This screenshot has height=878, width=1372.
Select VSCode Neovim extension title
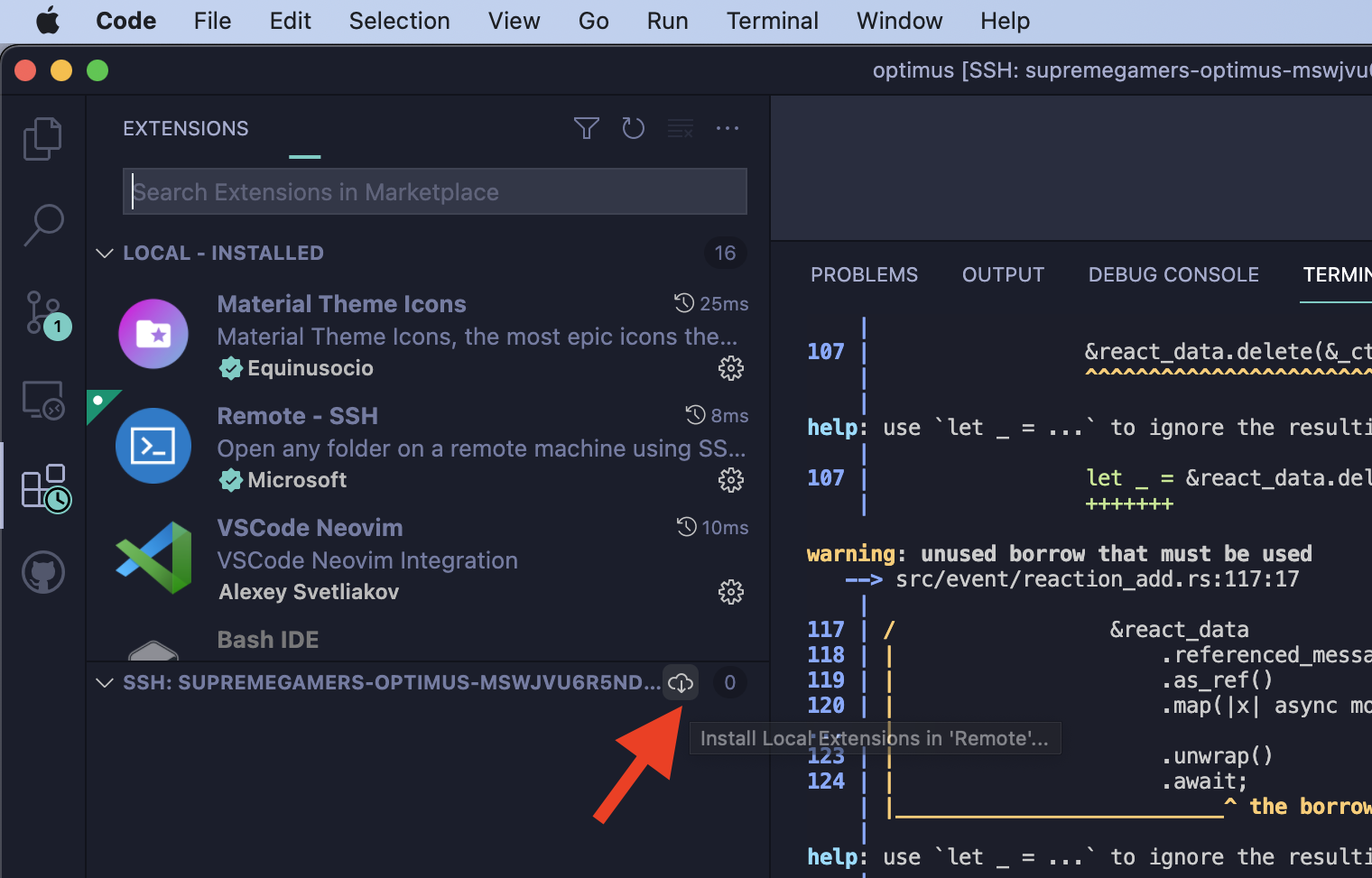coord(310,528)
